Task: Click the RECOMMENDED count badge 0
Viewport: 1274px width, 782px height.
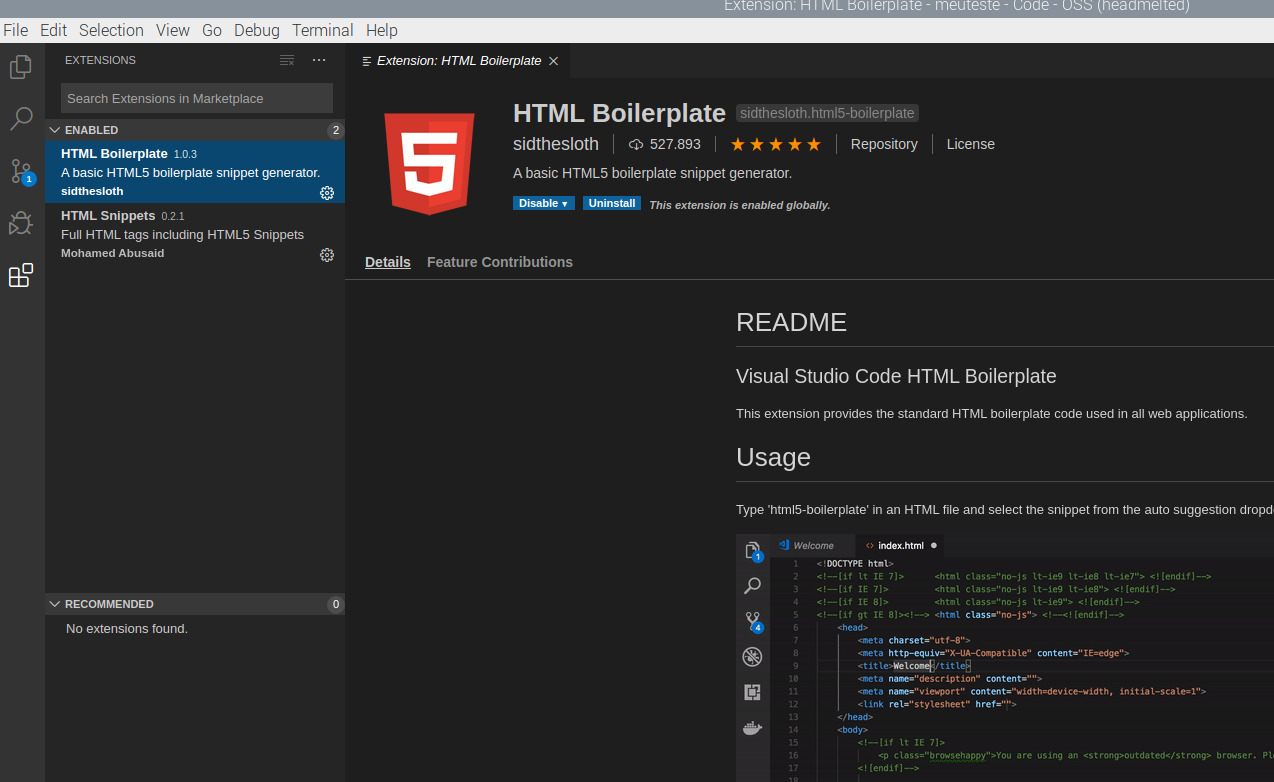Action: pyautogui.click(x=336, y=604)
